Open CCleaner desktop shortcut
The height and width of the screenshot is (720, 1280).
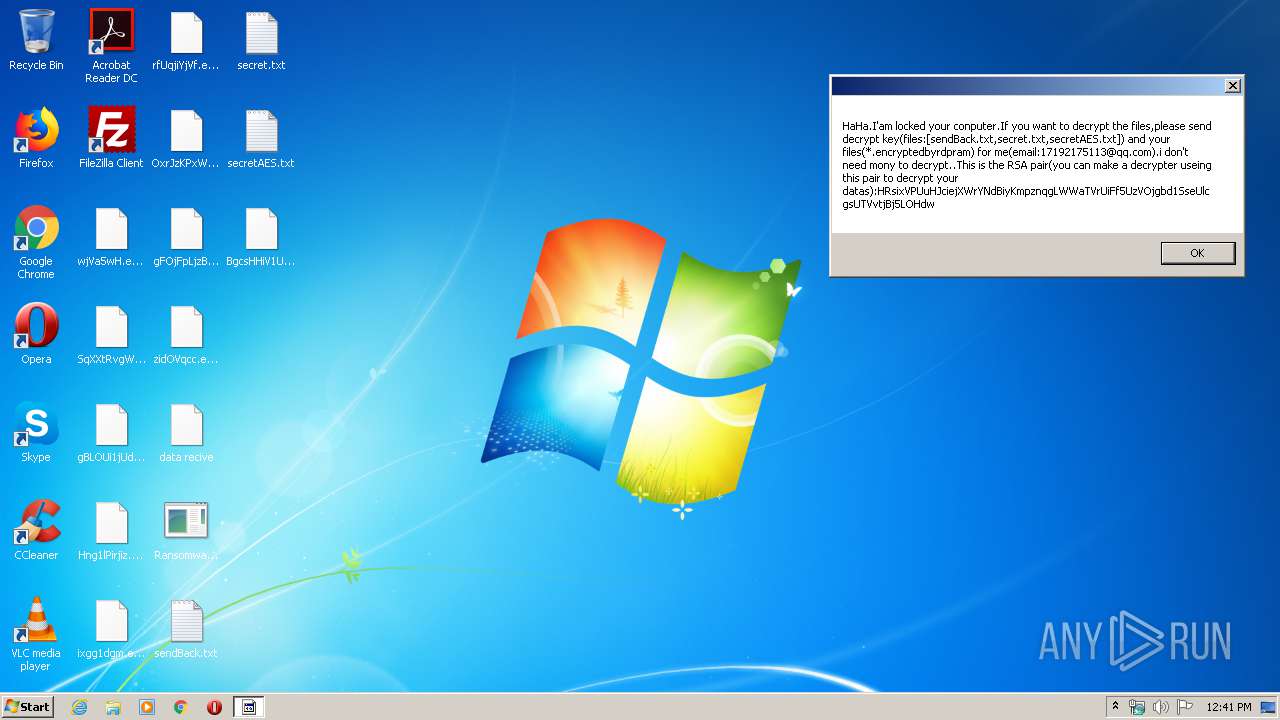(x=36, y=530)
